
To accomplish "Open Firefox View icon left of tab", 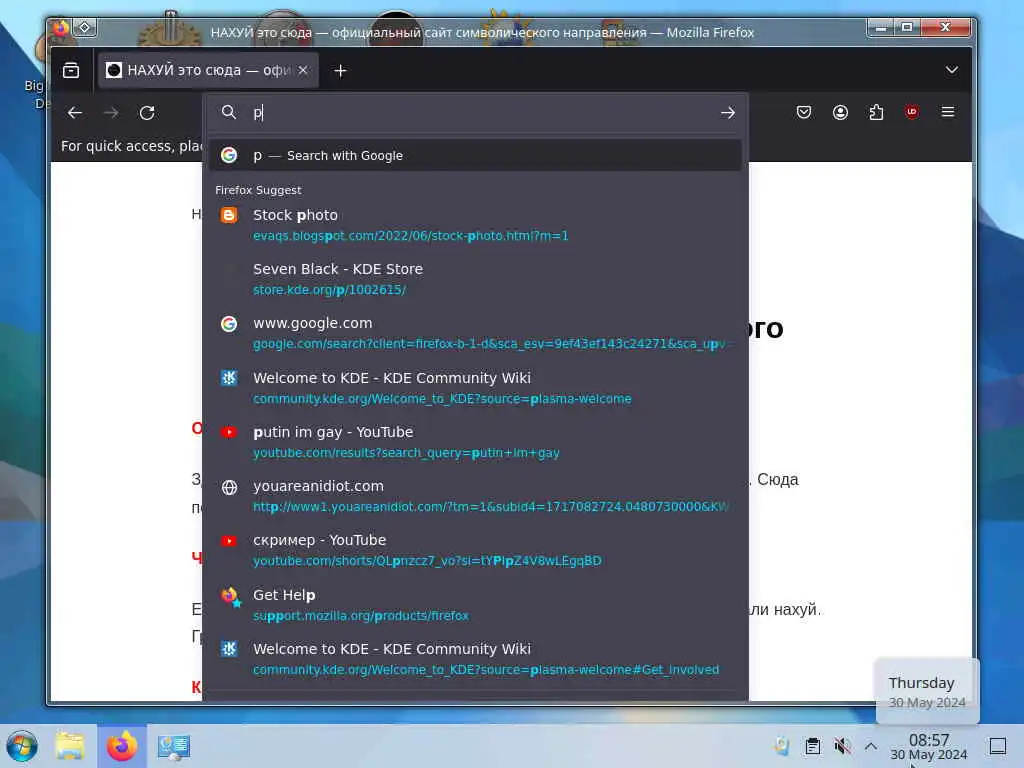I will (71, 71).
